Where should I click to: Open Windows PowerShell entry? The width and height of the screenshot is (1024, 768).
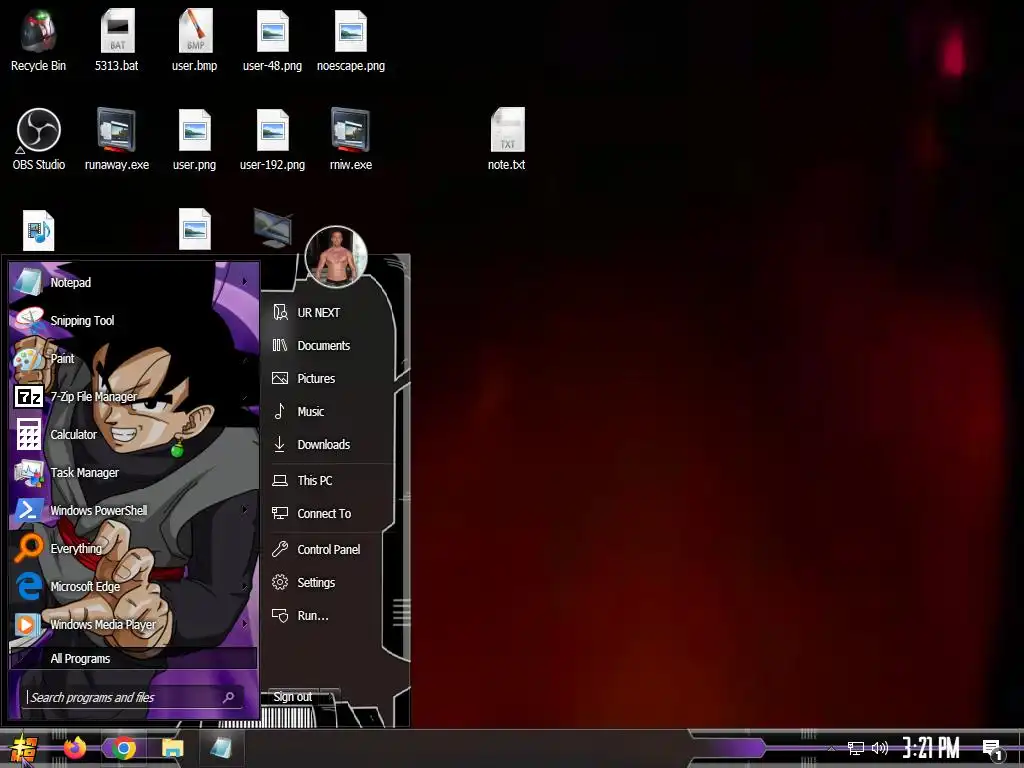pos(134,510)
